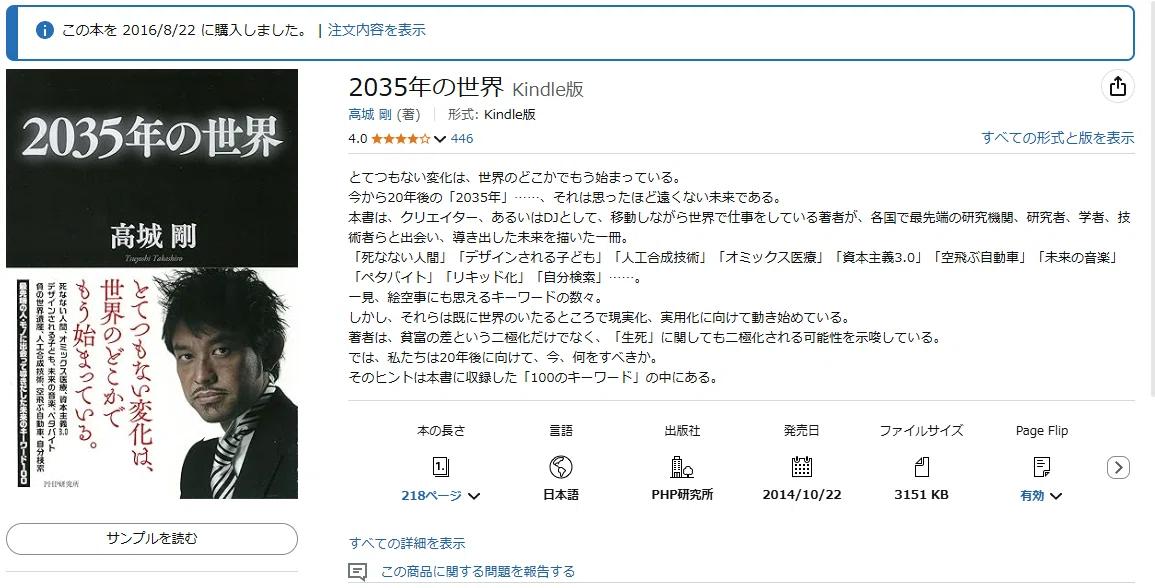Open すべての形式と版を表示 link
Viewport: 1155px width, 588px height.
(x=1058, y=138)
